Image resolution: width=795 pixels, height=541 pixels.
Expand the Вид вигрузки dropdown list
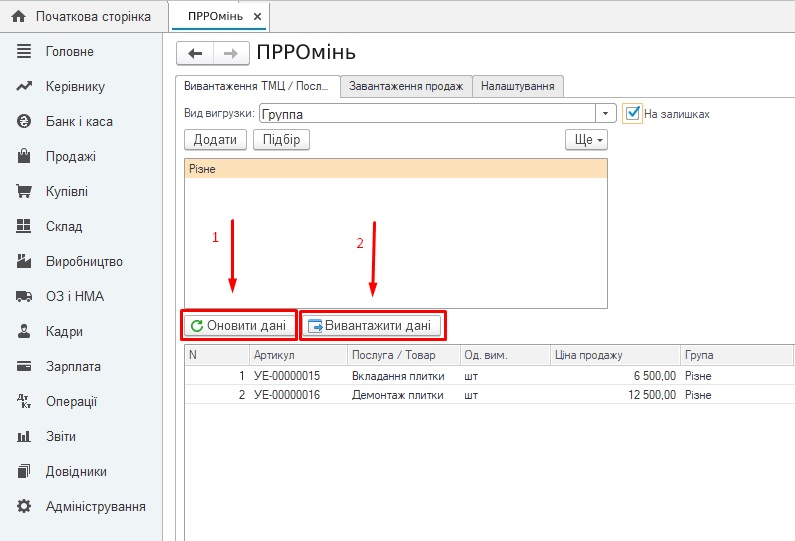click(605, 114)
